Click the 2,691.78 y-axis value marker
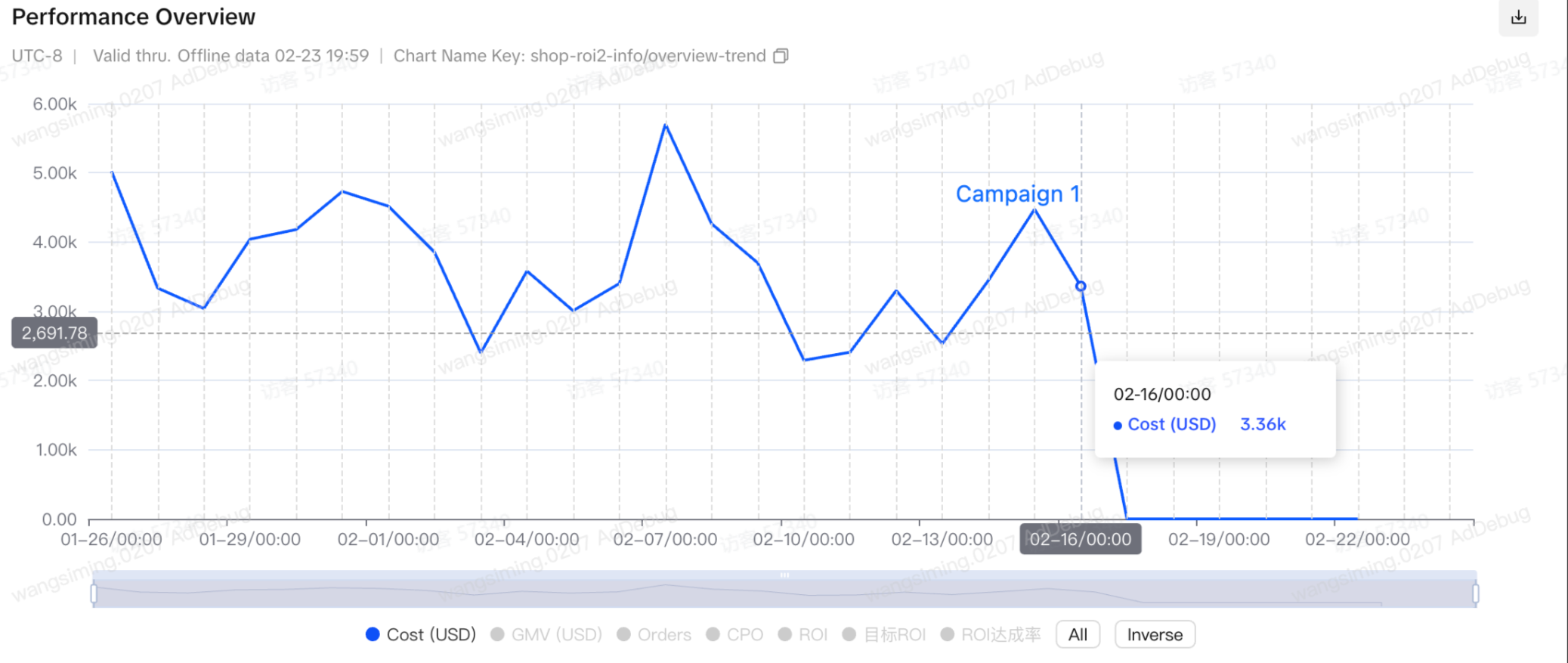Image resolution: width=1568 pixels, height=663 pixels. coord(54,333)
